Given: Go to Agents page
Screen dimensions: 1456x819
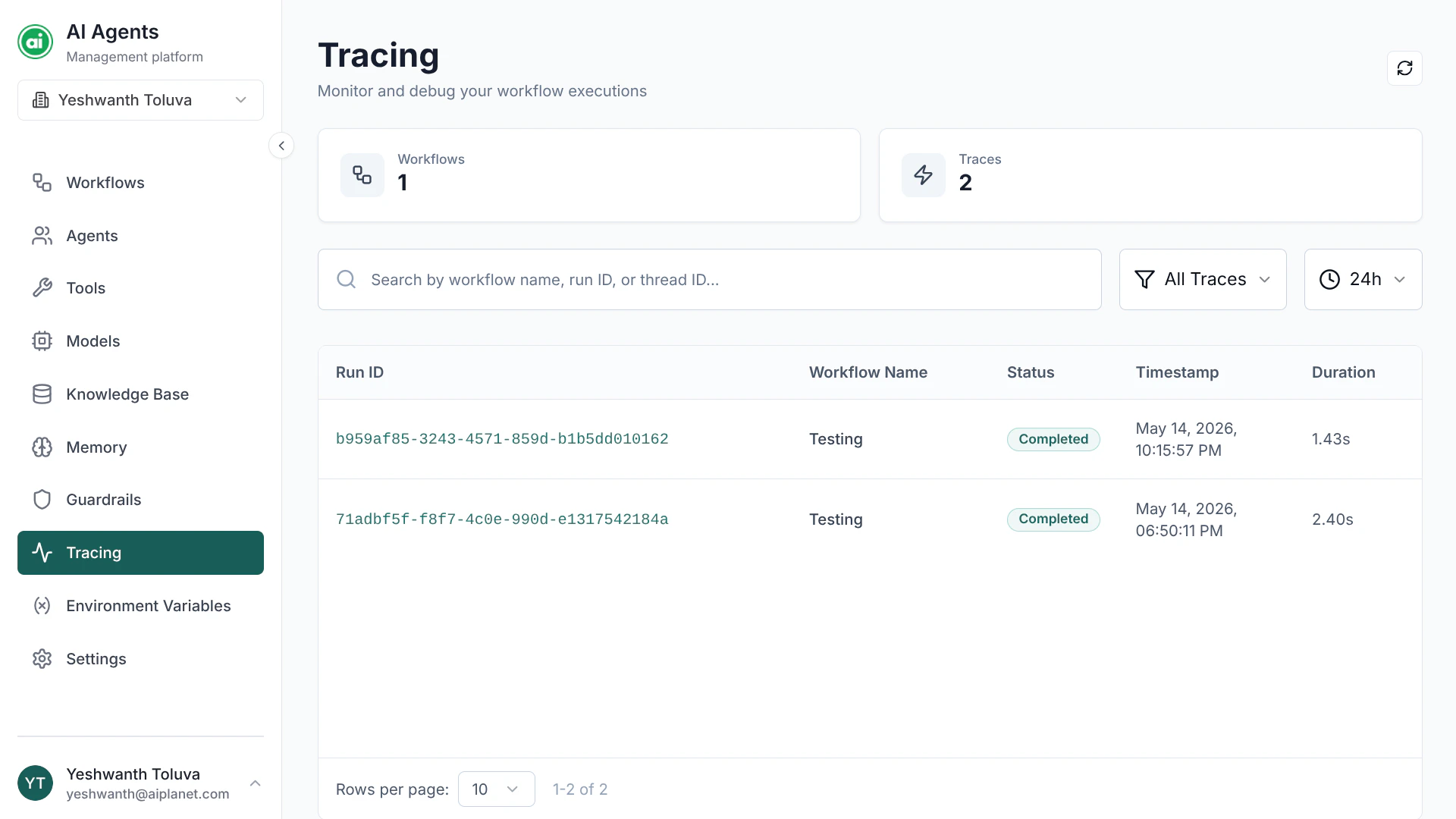Looking at the screenshot, I should [x=140, y=236].
